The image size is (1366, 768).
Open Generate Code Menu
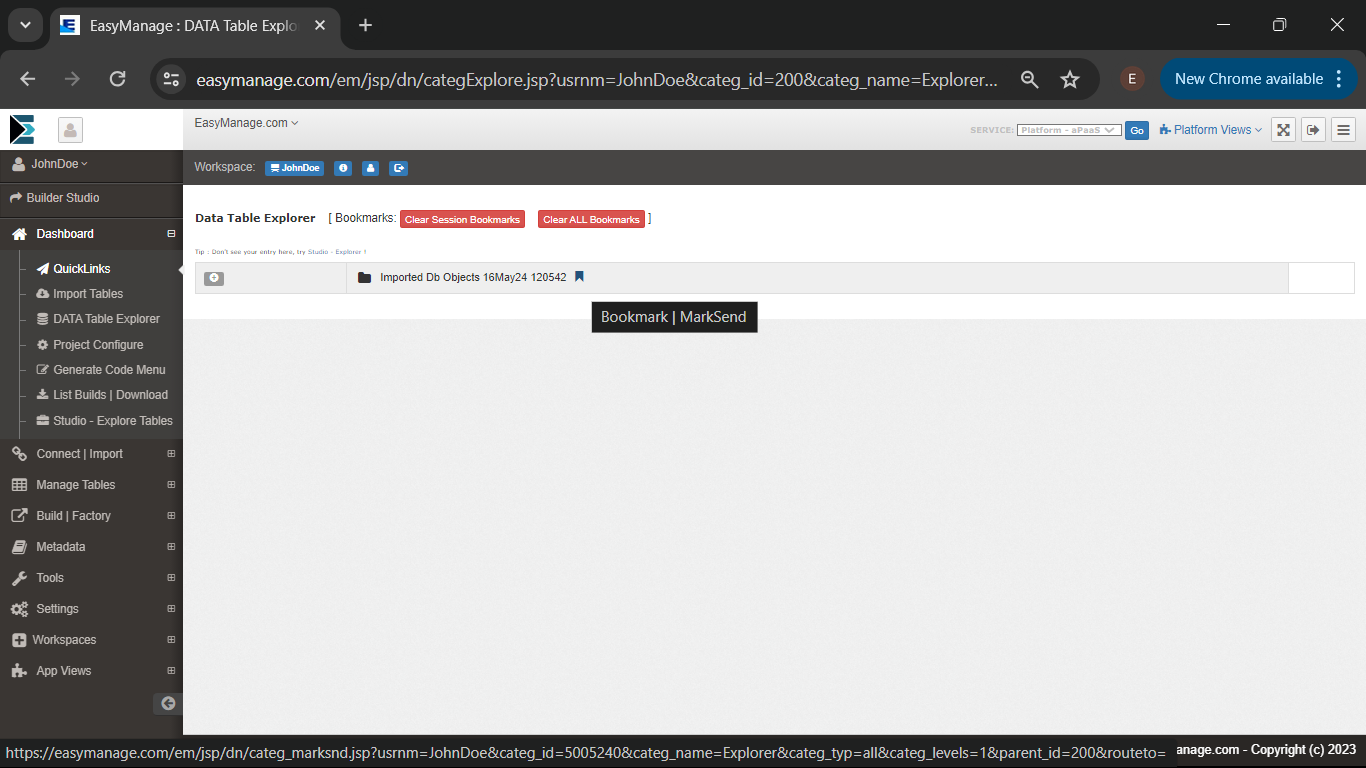click(x=101, y=370)
